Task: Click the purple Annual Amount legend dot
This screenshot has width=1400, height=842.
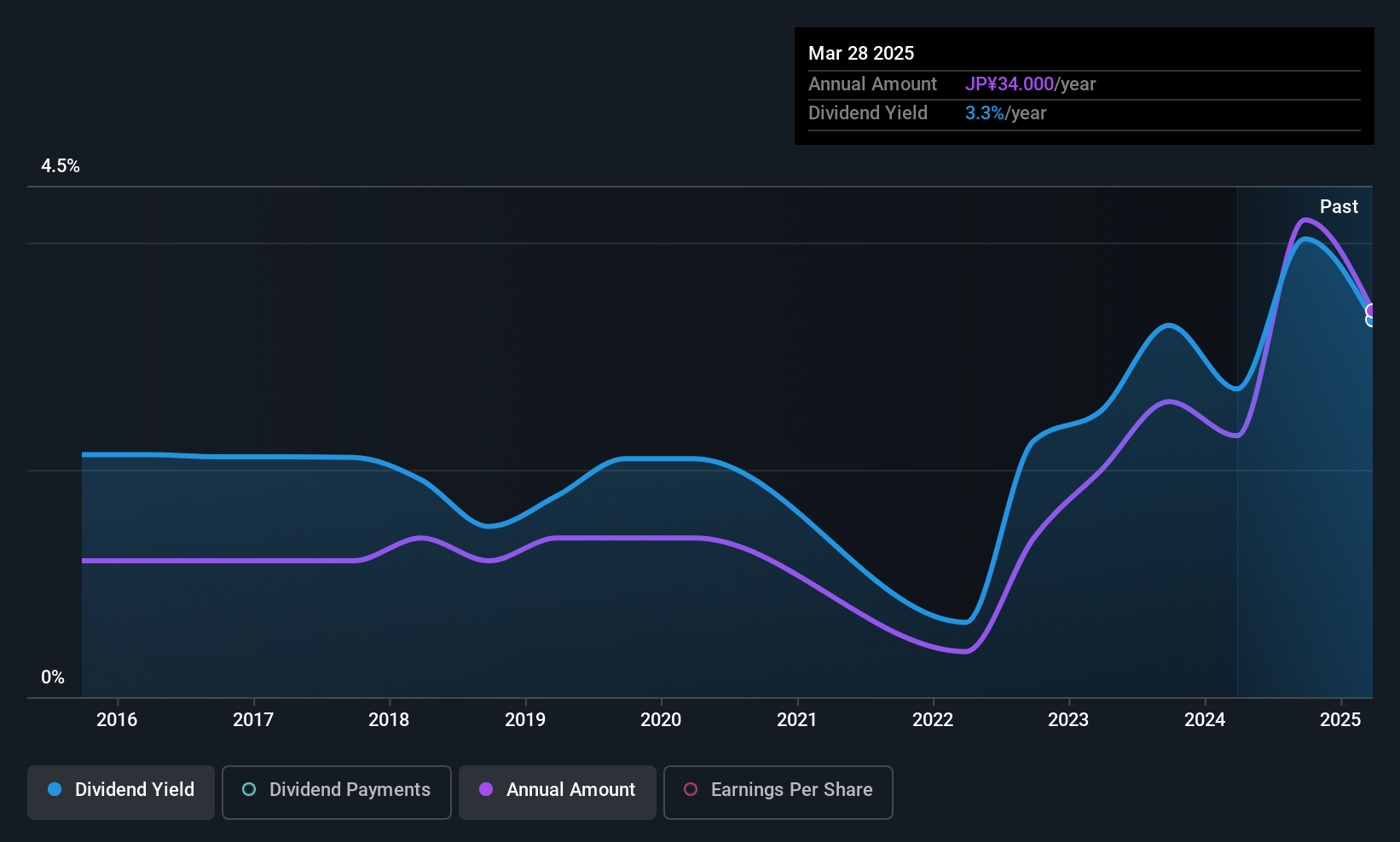Action: pyautogui.click(x=486, y=790)
